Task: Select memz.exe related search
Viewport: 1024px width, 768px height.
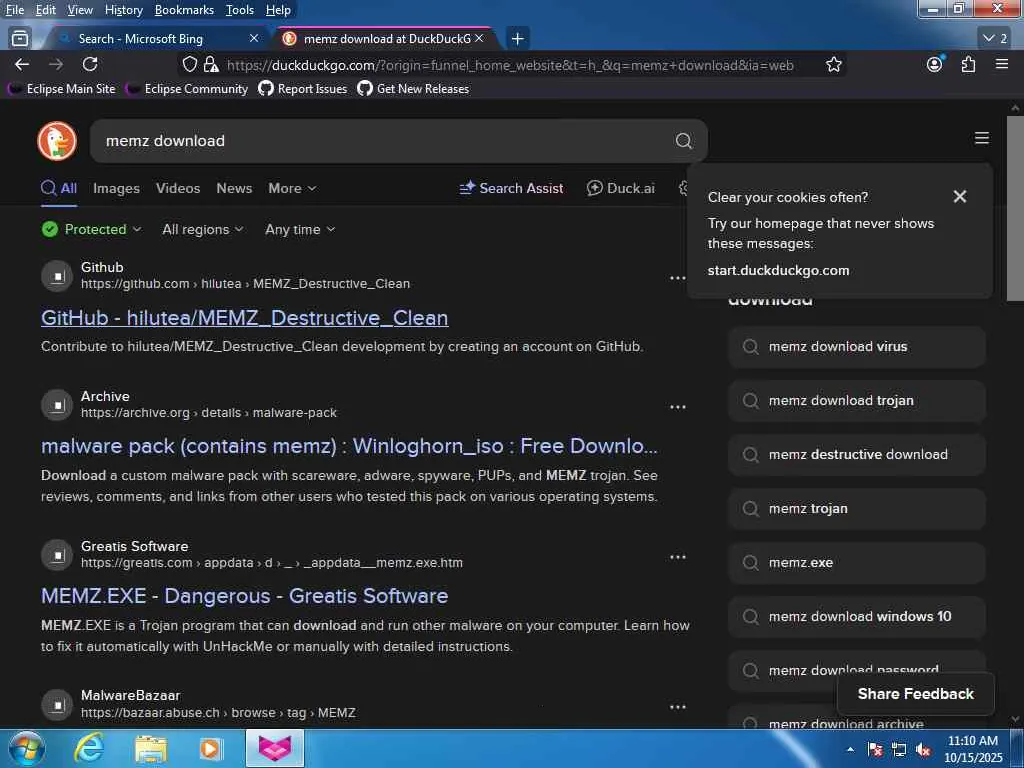Action: [x=857, y=562]
